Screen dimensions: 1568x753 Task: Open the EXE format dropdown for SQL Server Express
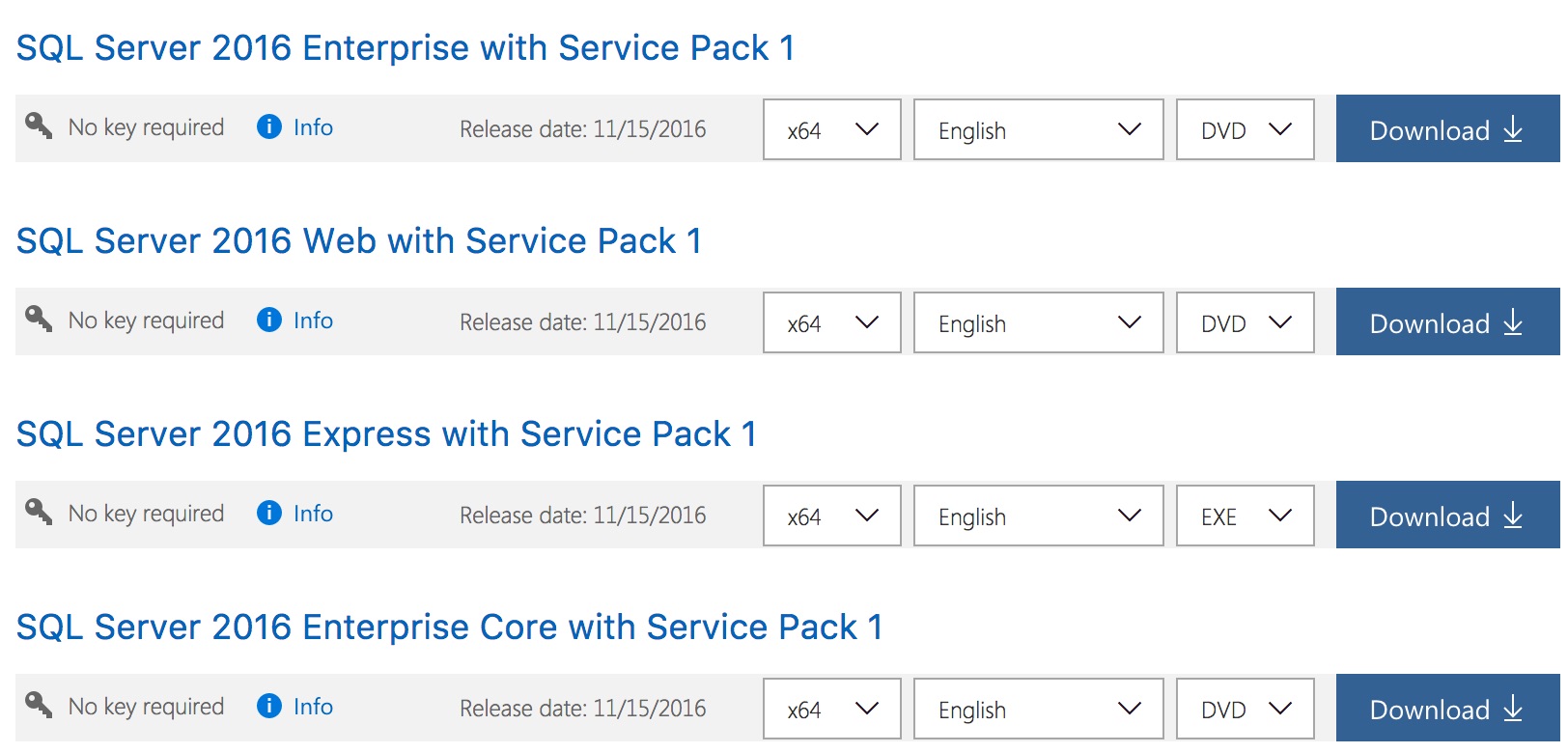tap(1244, 516)
